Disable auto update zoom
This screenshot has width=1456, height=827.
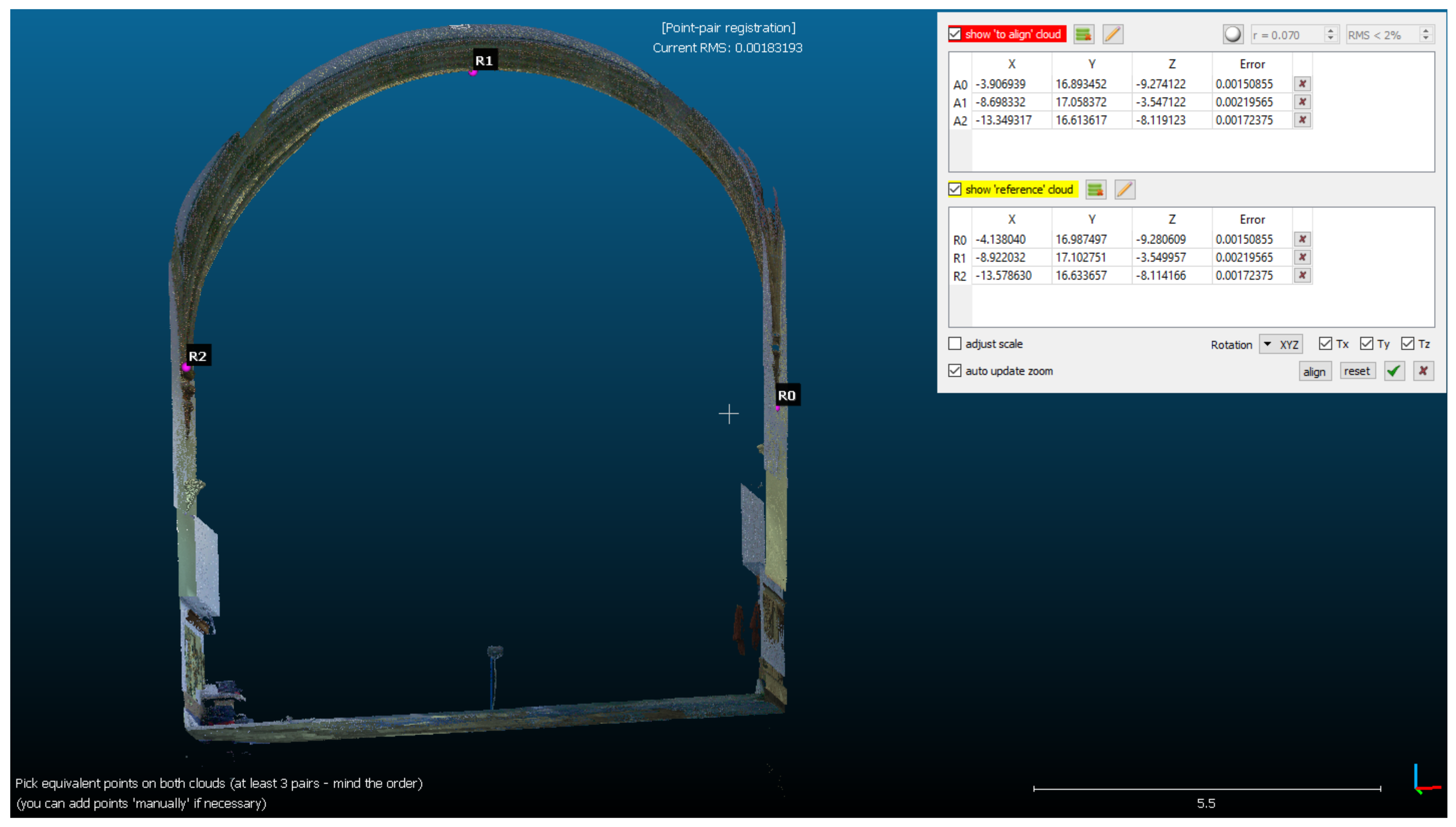955,371
